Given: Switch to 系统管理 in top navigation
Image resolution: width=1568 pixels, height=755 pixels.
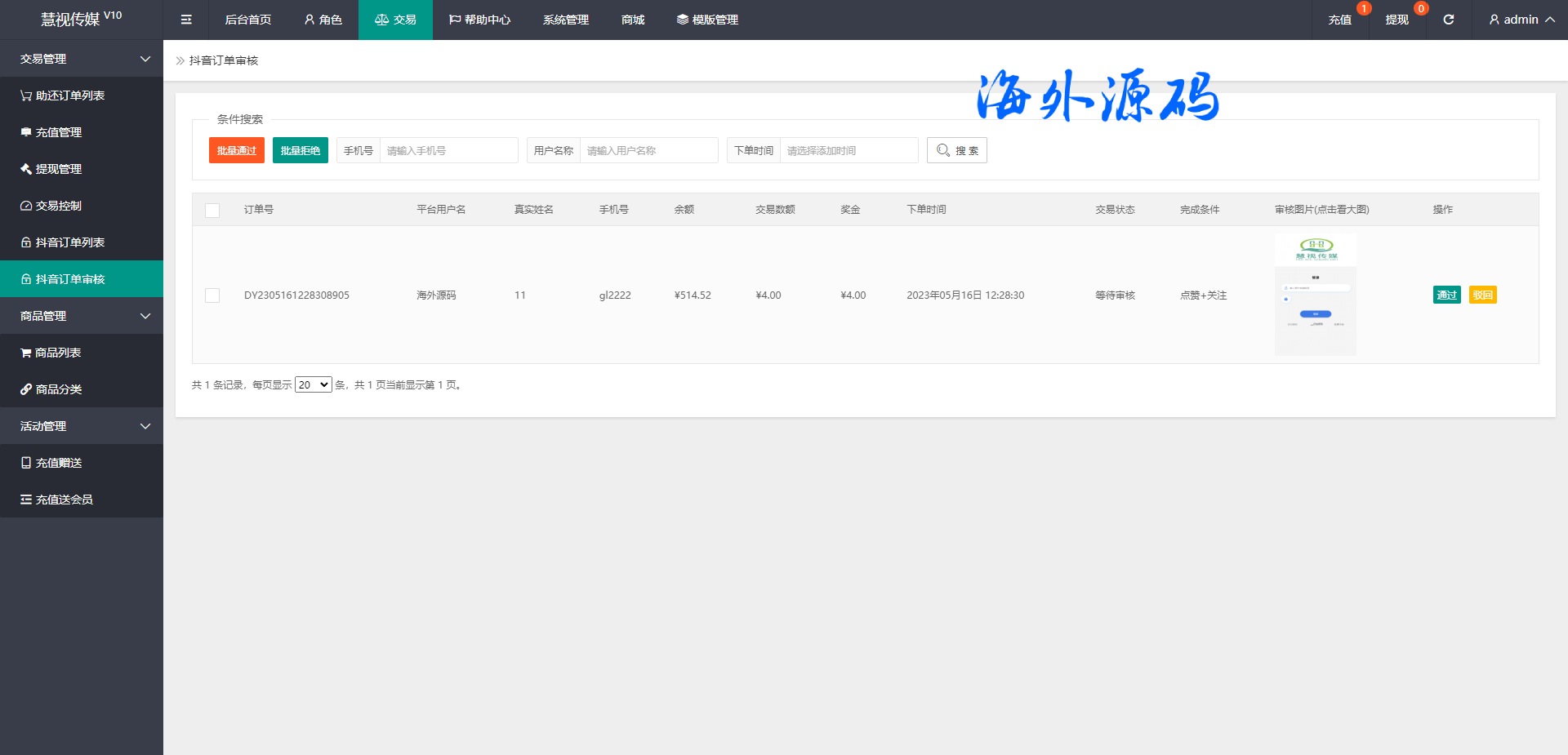Looking at the screenshot, I should click(565, 20).
